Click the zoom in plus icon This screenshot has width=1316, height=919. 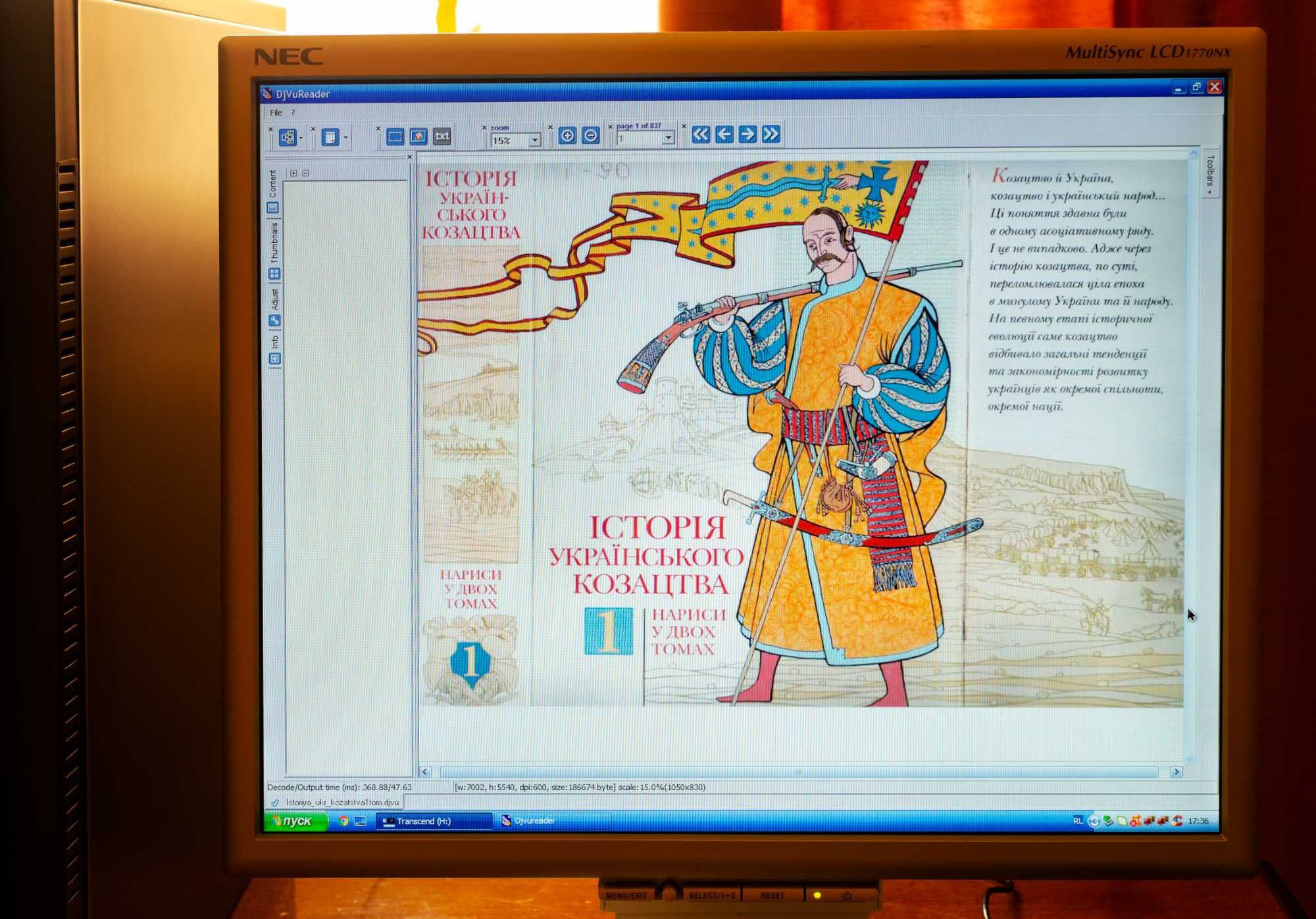click(x=567, y=136)
